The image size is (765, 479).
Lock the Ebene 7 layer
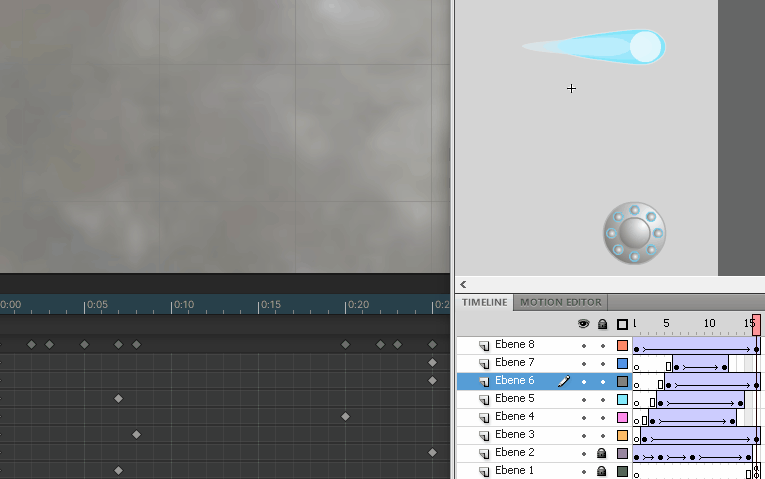click(603, 364)
